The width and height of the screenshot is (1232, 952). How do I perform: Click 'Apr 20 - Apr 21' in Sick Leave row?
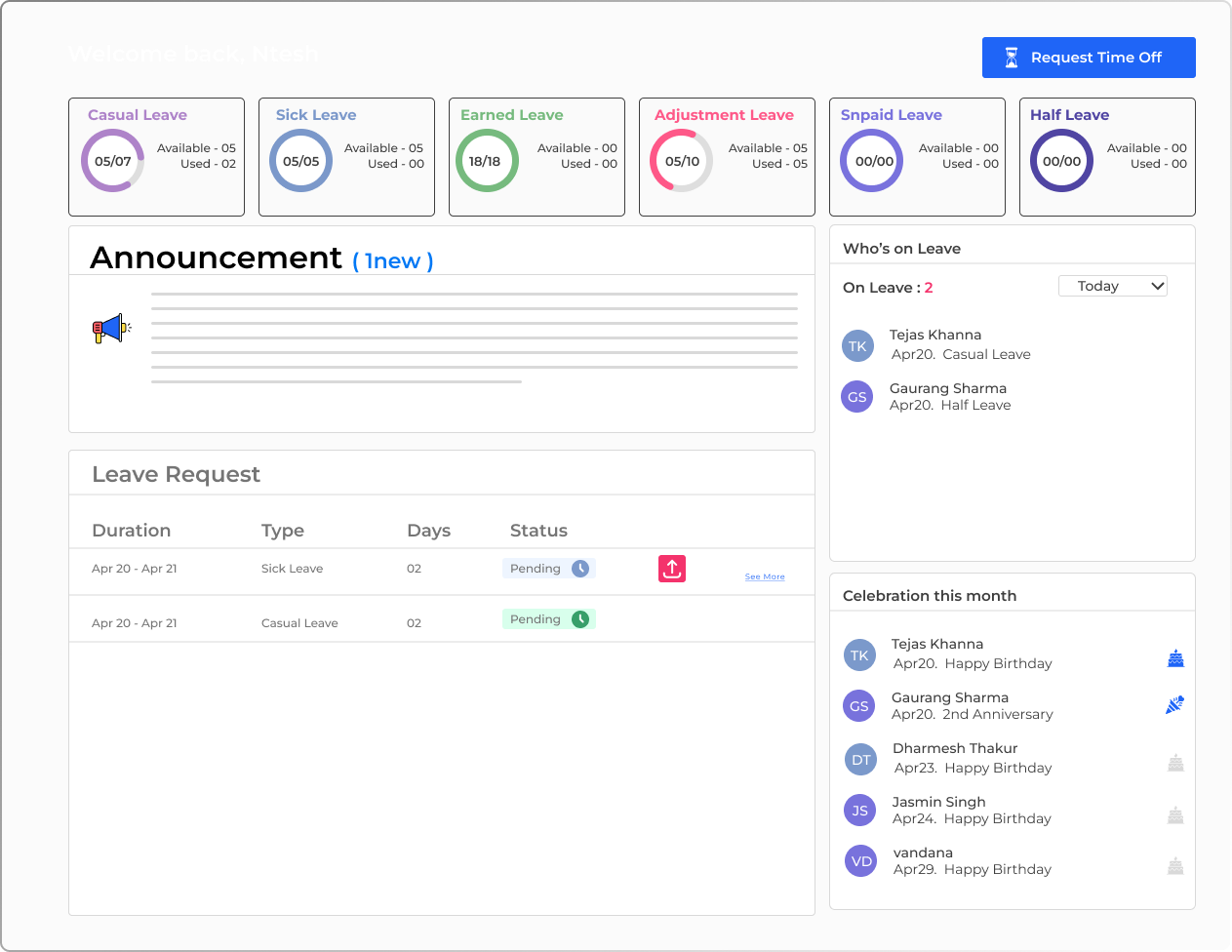click(135, 569)
